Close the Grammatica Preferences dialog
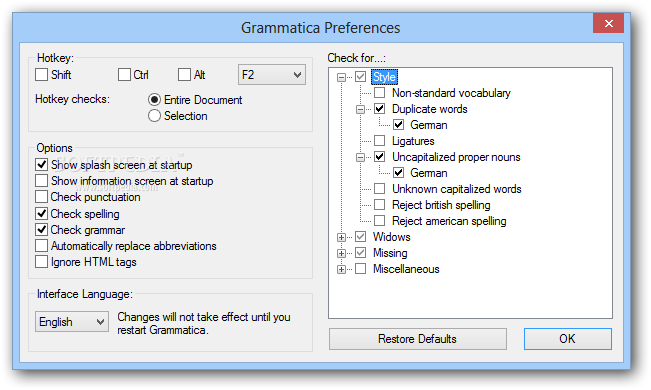This screenshot has height=390, width=651. 608,23
